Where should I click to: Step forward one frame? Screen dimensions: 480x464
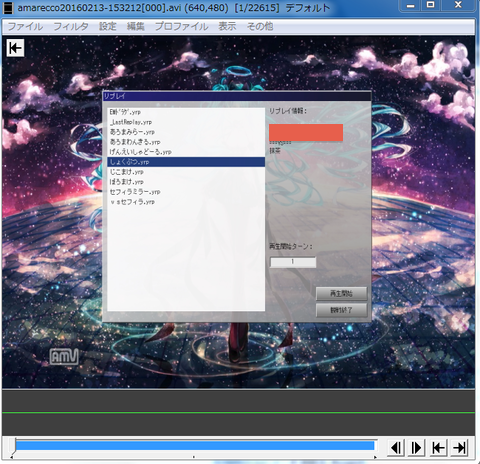click(417, 448)
